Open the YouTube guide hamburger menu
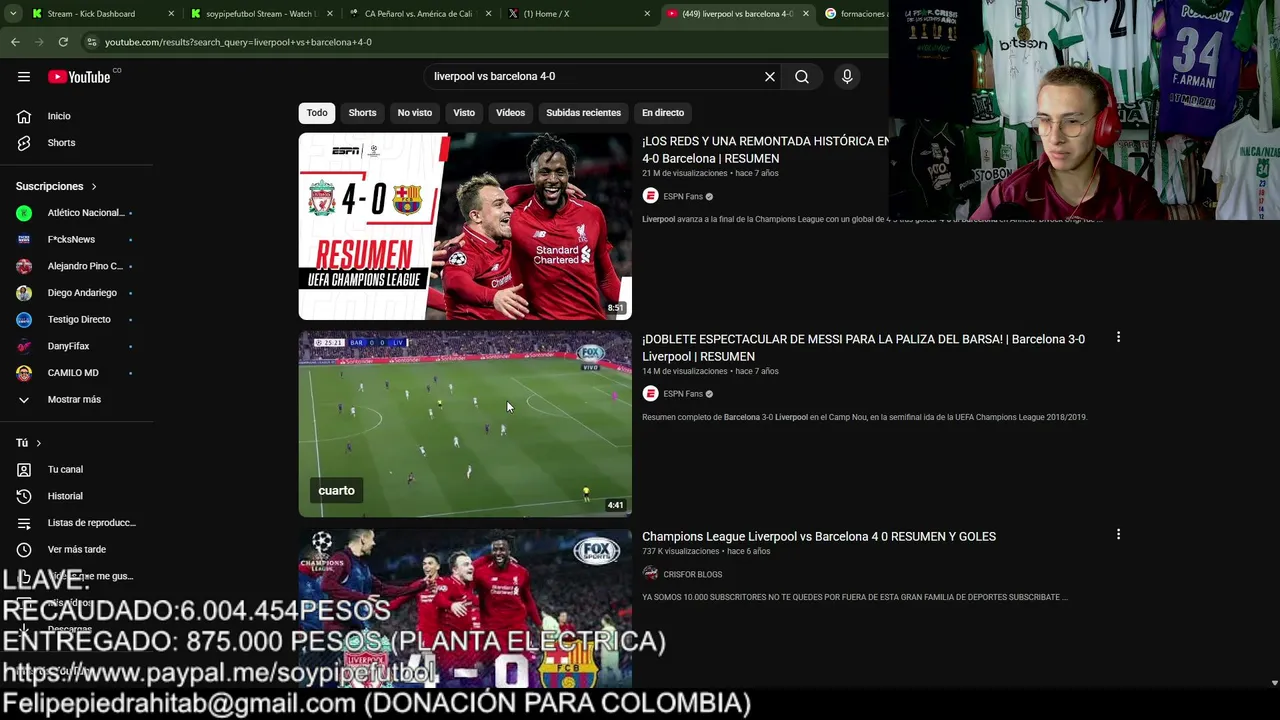The height and width of the screenshot is (720, 1280). coord(24,77)
